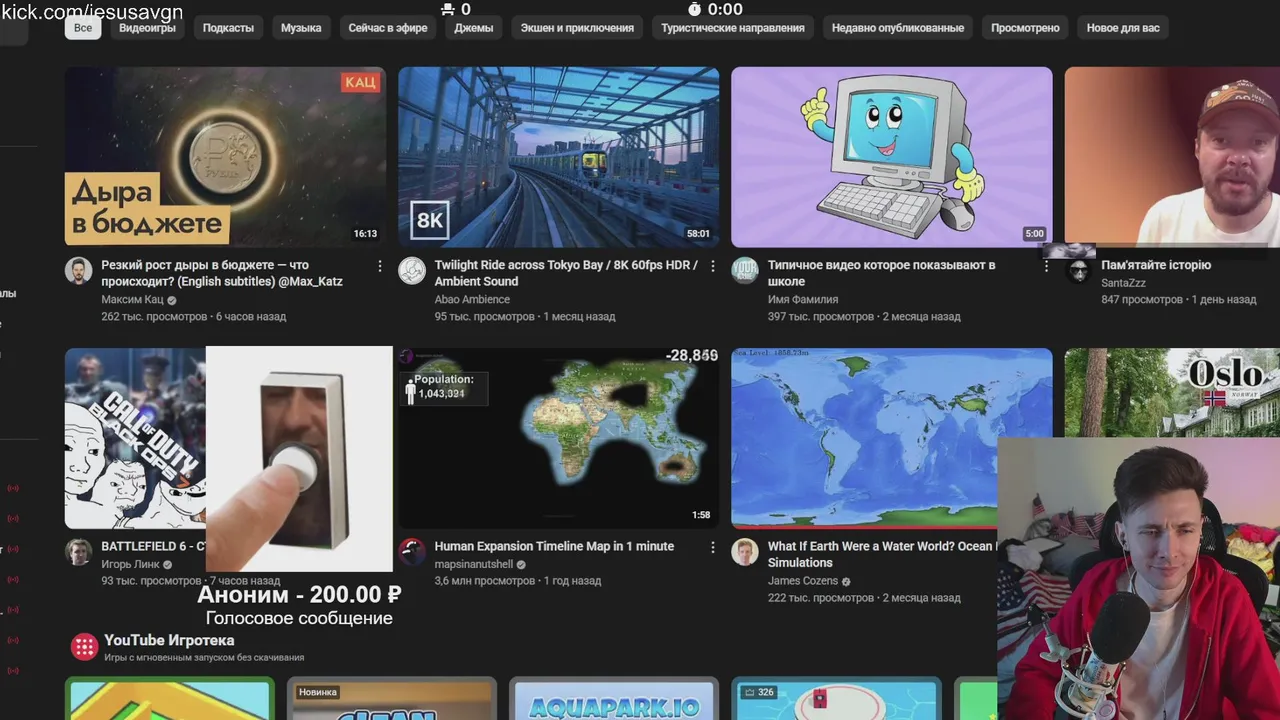Go to channel name 'Имя Фамилия'

coord(803,299)
